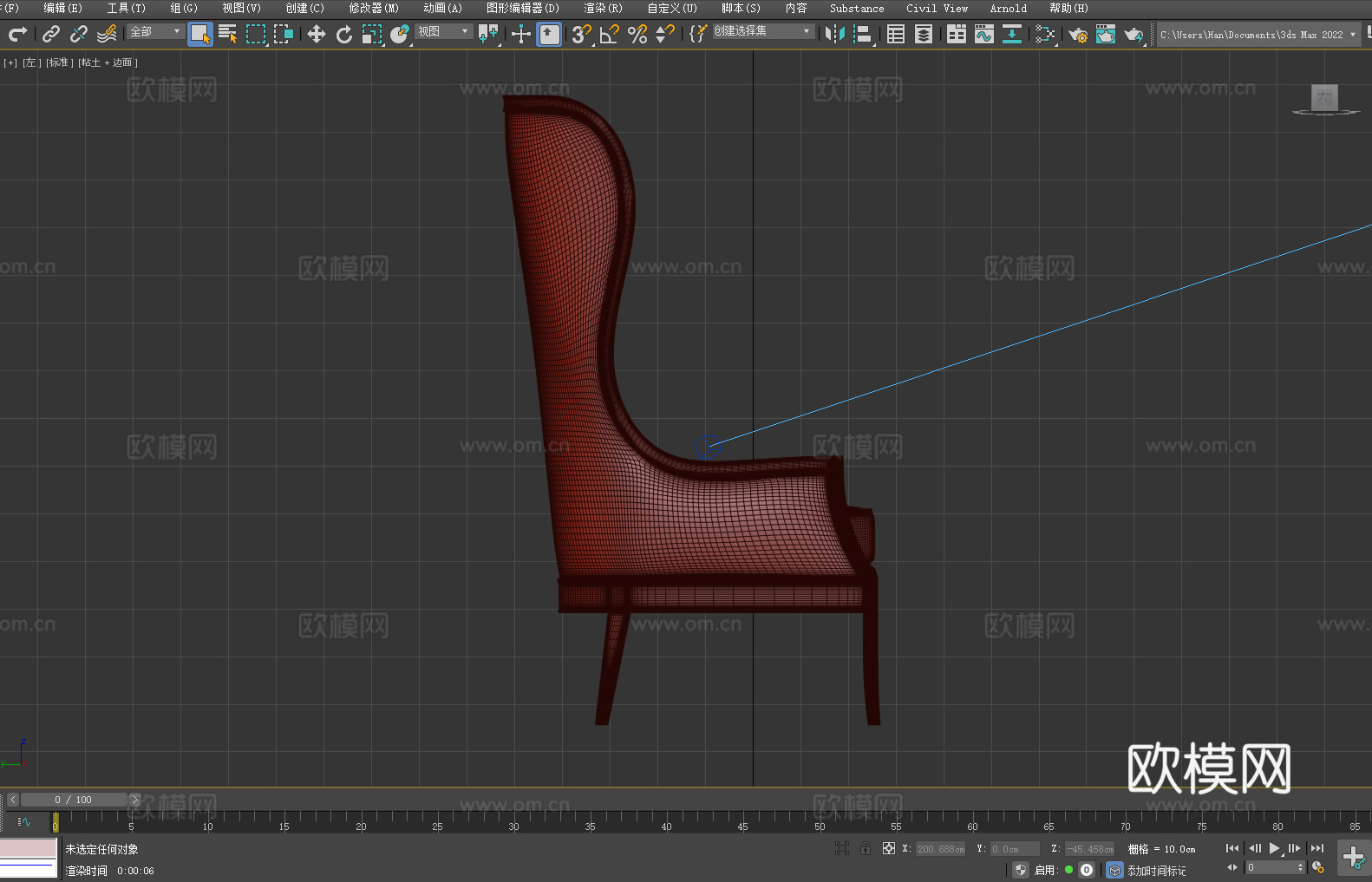Open the Schematic View icon
1372x882 pixels.
point(1045,34)
